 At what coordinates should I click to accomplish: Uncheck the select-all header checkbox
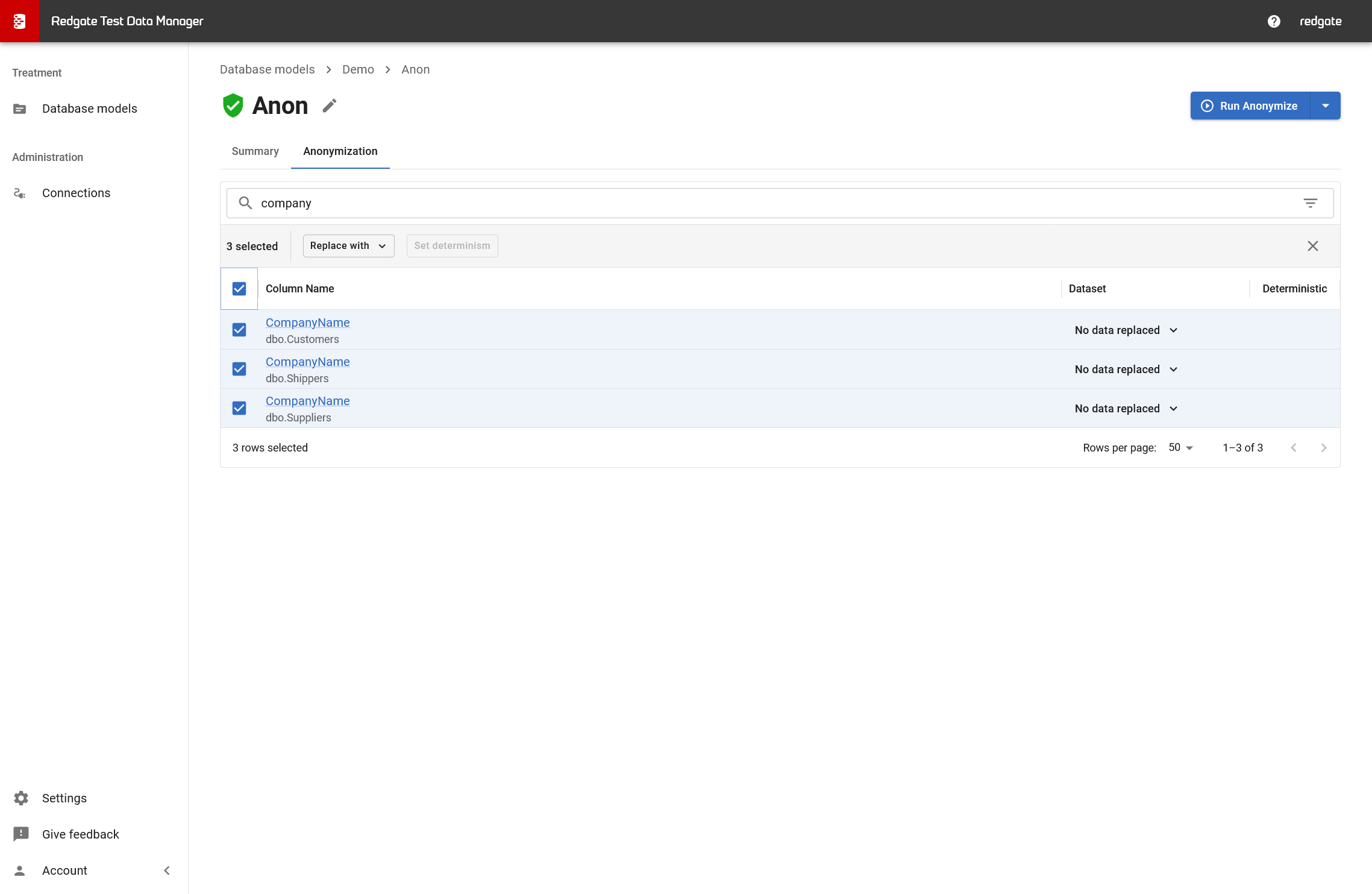[239, 289]
